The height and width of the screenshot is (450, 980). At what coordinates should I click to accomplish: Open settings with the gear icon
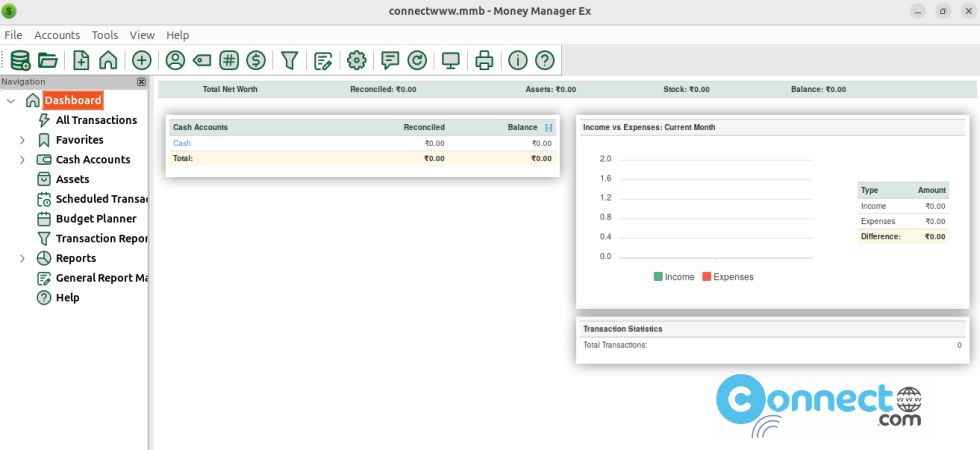click(356, 60)
